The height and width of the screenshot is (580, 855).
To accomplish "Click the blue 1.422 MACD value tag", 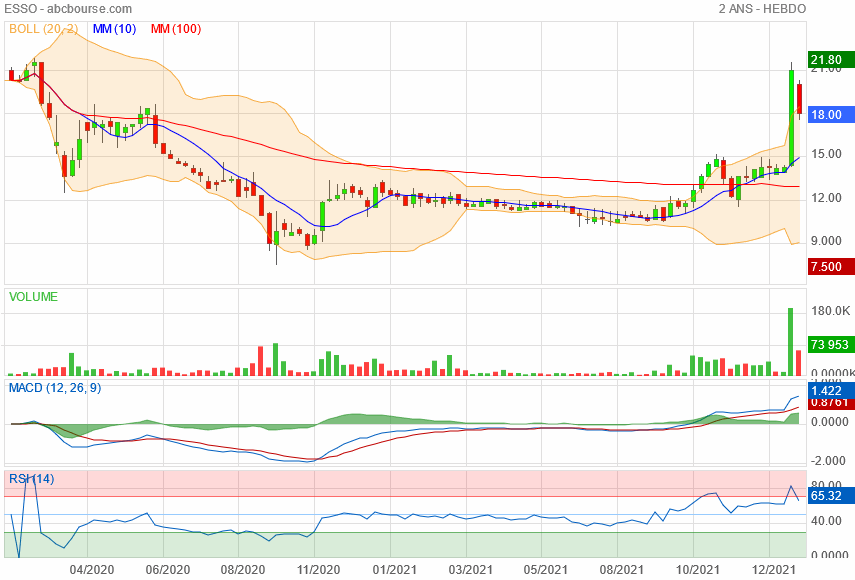I will pos(831,390).
